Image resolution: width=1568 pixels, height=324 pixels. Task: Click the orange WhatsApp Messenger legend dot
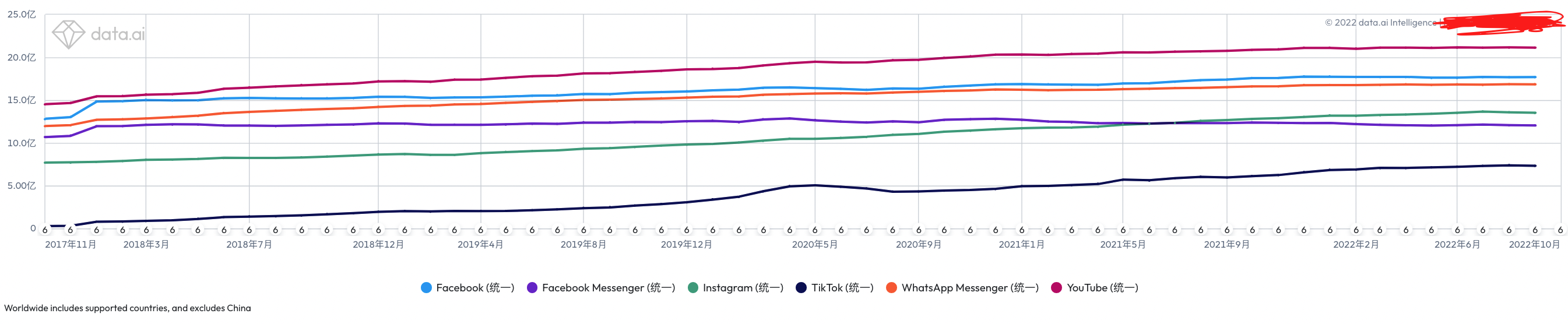point(891,287)
